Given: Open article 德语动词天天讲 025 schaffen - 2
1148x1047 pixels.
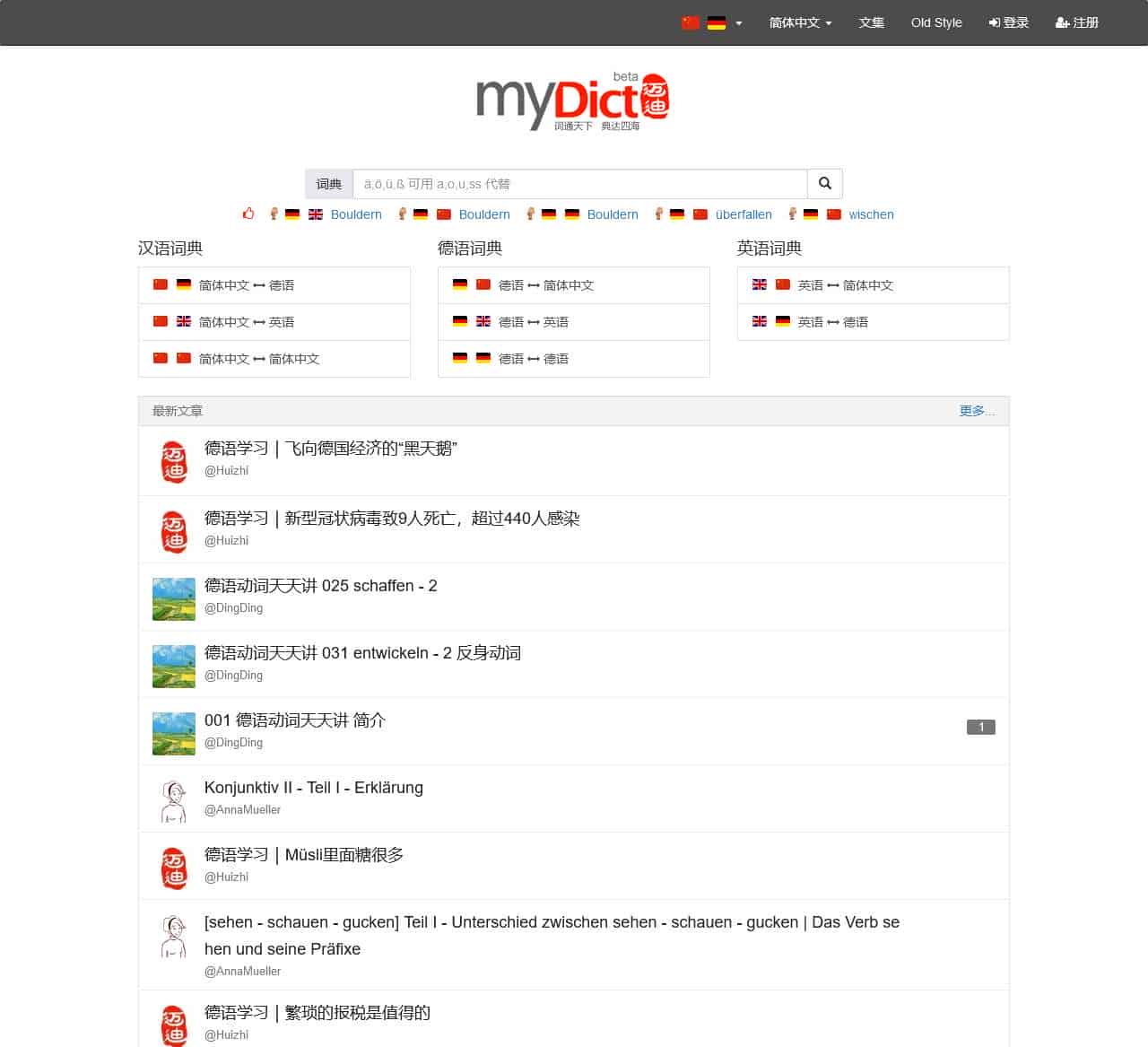Looking at the screenshot, I should 321,586.
